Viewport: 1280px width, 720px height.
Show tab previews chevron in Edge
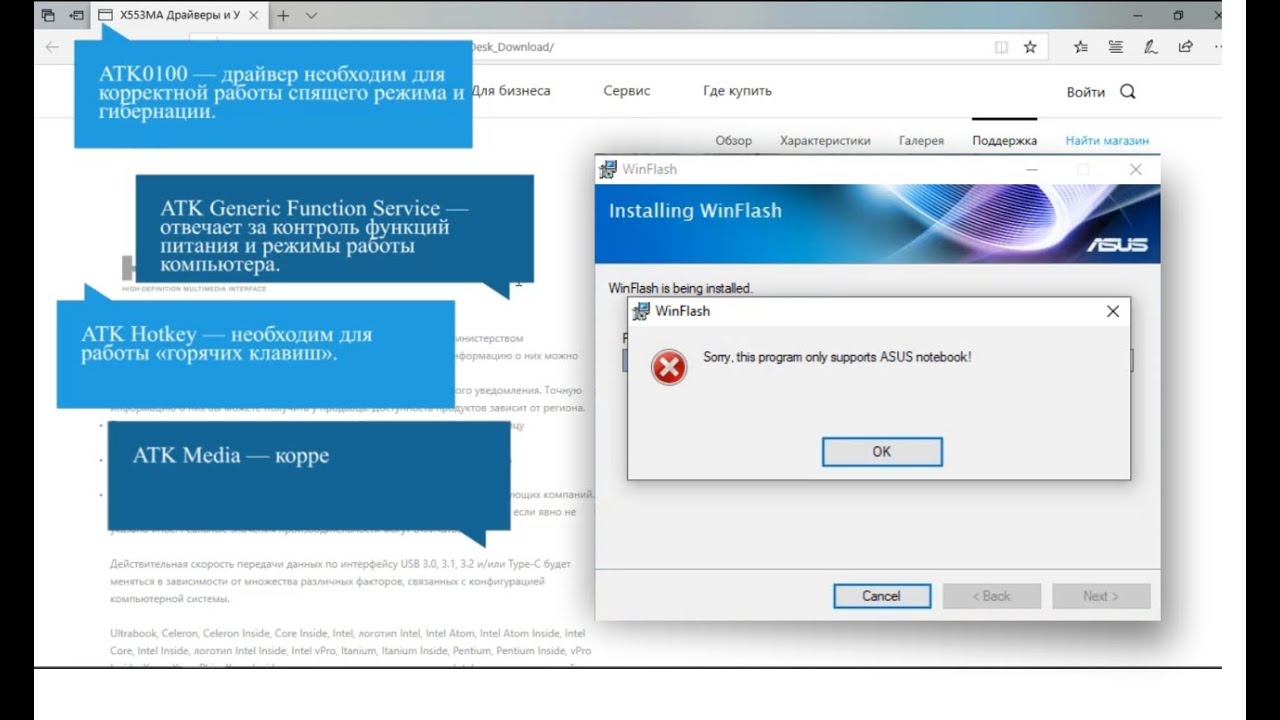(311, 16)
